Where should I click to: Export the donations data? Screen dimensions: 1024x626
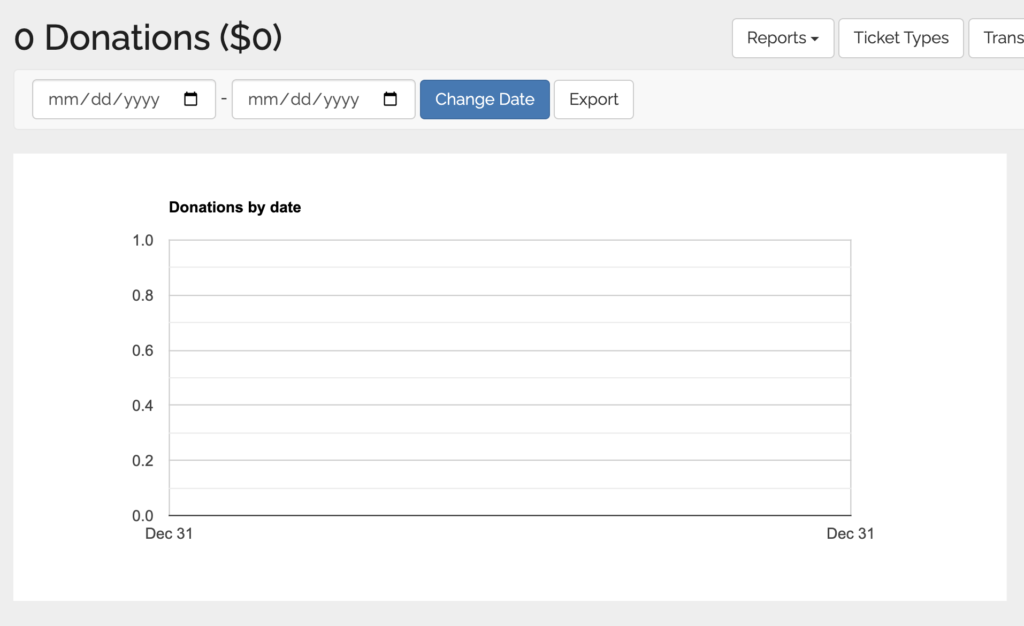593,100
